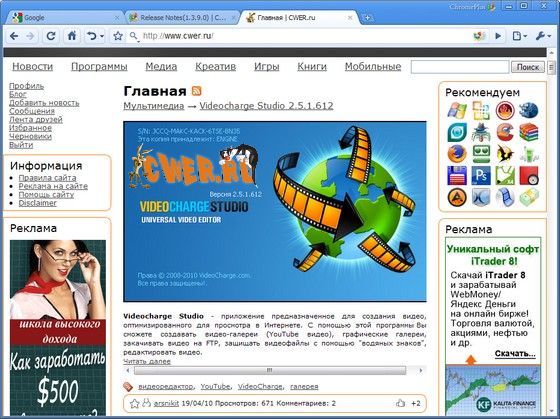Open the Профиль link
Viewport: 560px width, 419px height.
[26, 86]
